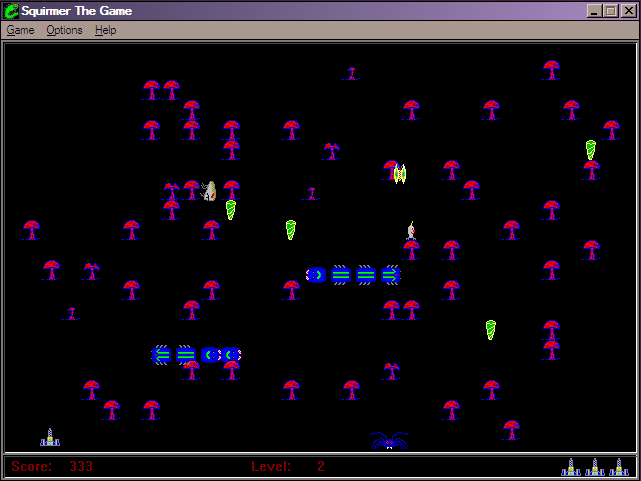This screenshot has height=481, width=641.
Task: Click the green drill in the lower right area
Action: point(491,330)
